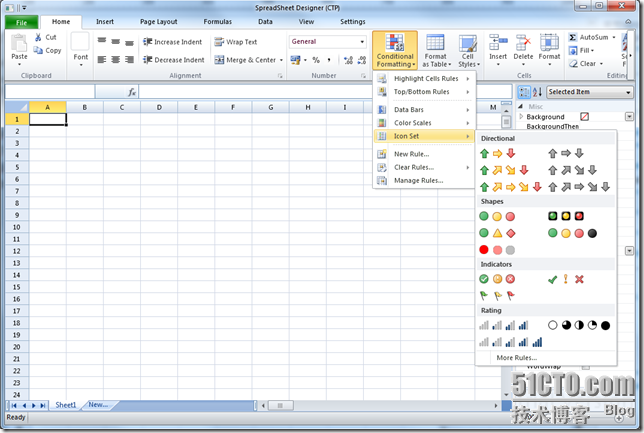Viewport: 644px width, 433px height.
Task: Open the Selected Item combo box
Action: [590, 92]
